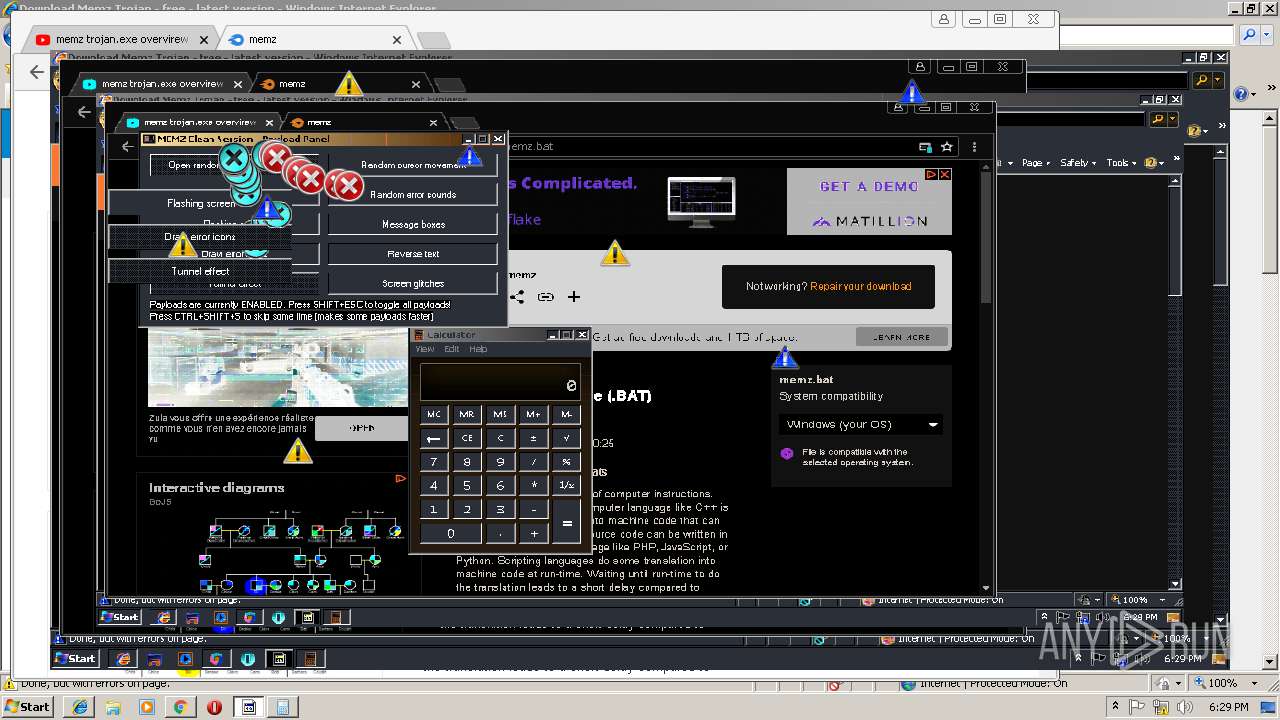Open Calculator's View menu
The width and height of the screenshot is (1280, 720).
pos(425,349)
